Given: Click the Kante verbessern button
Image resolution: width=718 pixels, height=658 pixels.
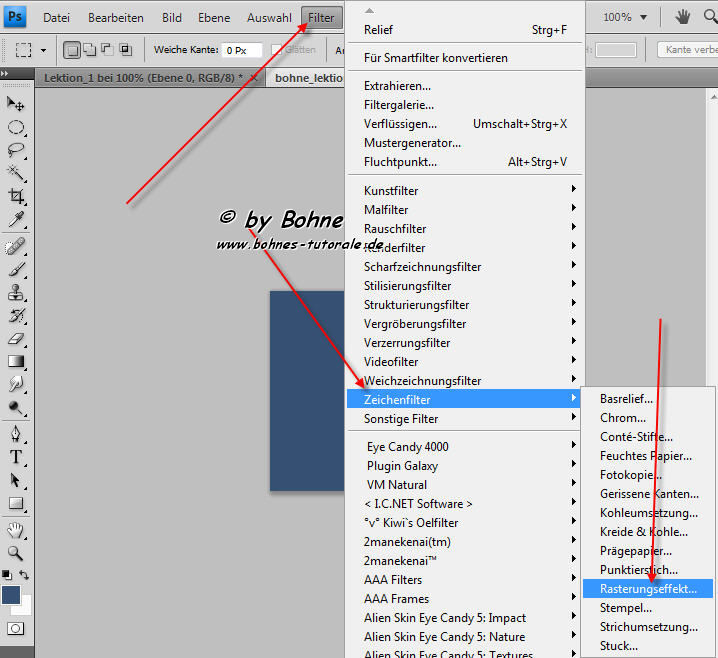Looking at the screenshot, I should pos(688,49).
